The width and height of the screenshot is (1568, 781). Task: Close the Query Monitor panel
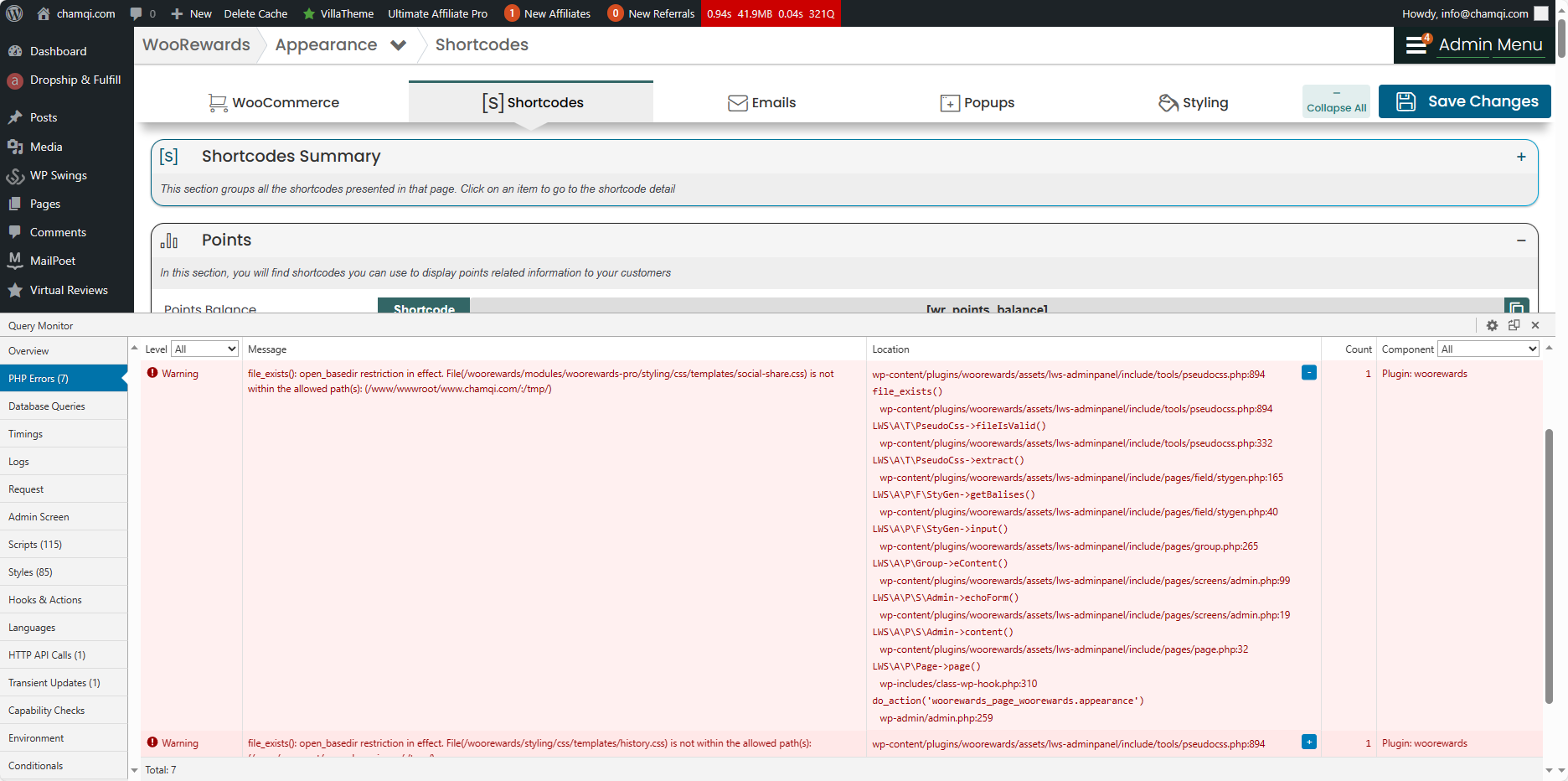point(1535,325)
